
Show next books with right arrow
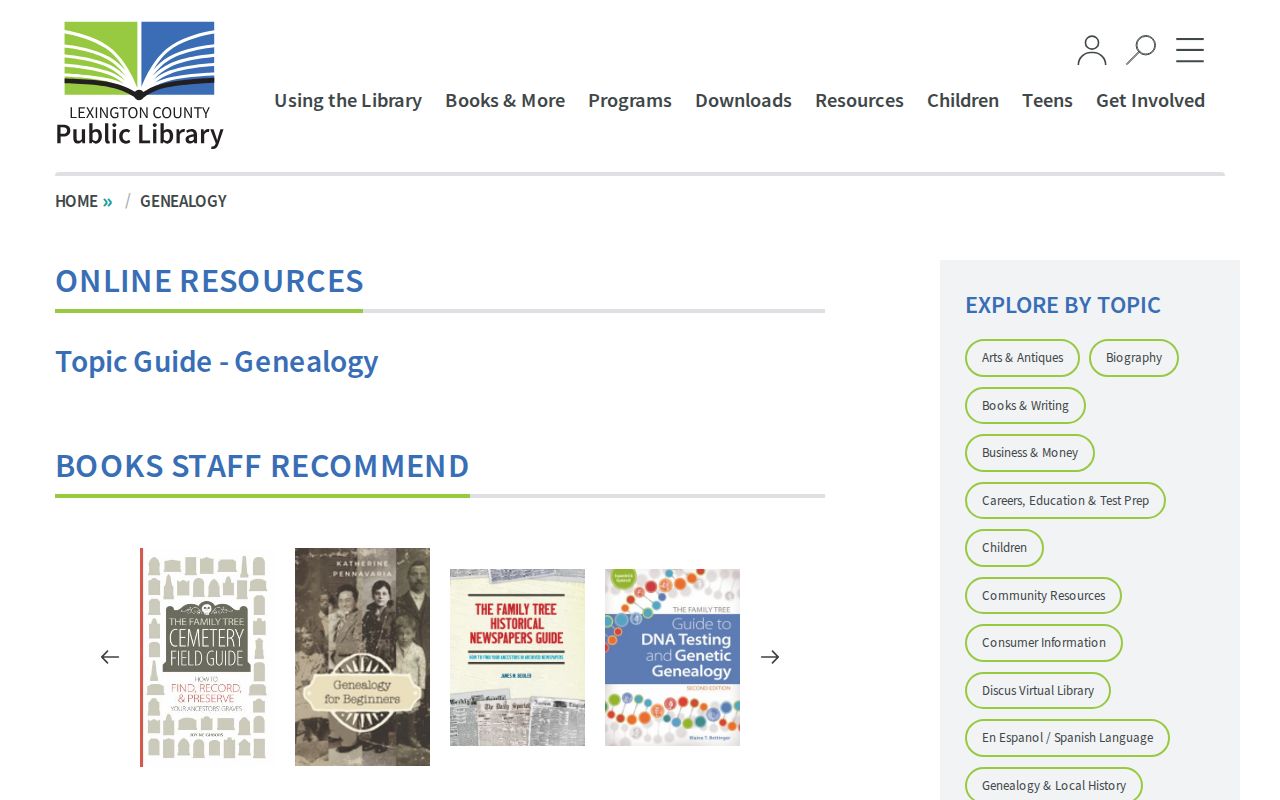[770, 657]
